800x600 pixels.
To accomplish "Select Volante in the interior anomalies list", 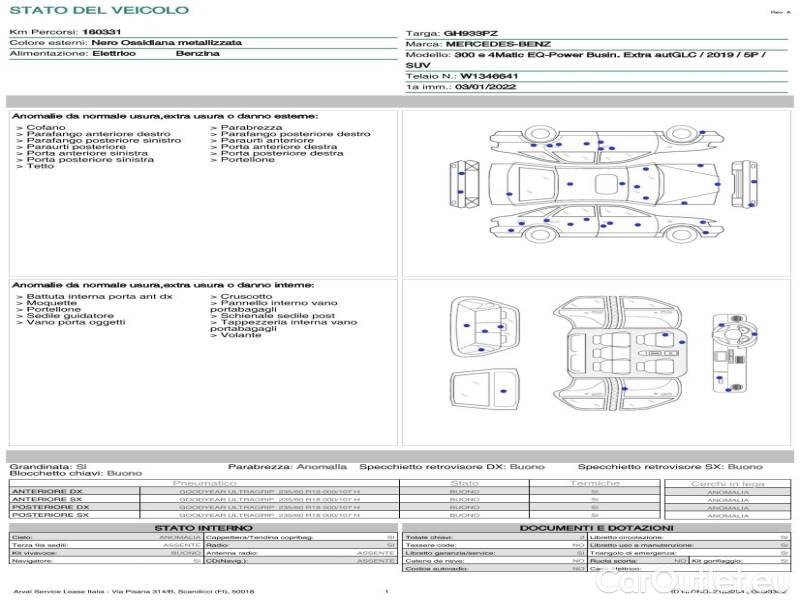I will pyautogui.click(x=240, y=336).
